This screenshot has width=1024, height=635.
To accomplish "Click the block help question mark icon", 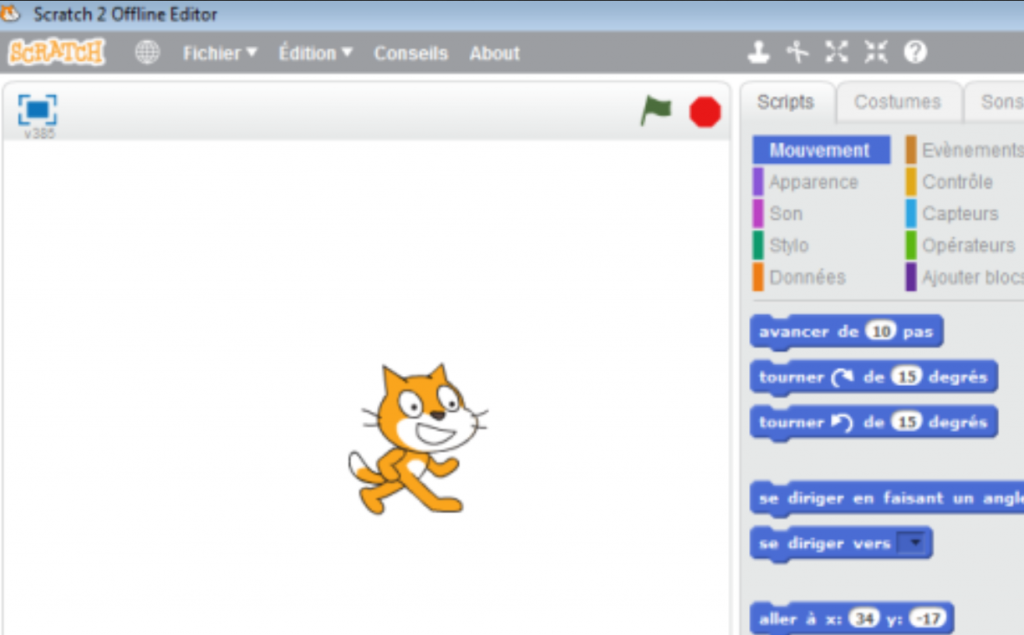I will pos(915,52).
